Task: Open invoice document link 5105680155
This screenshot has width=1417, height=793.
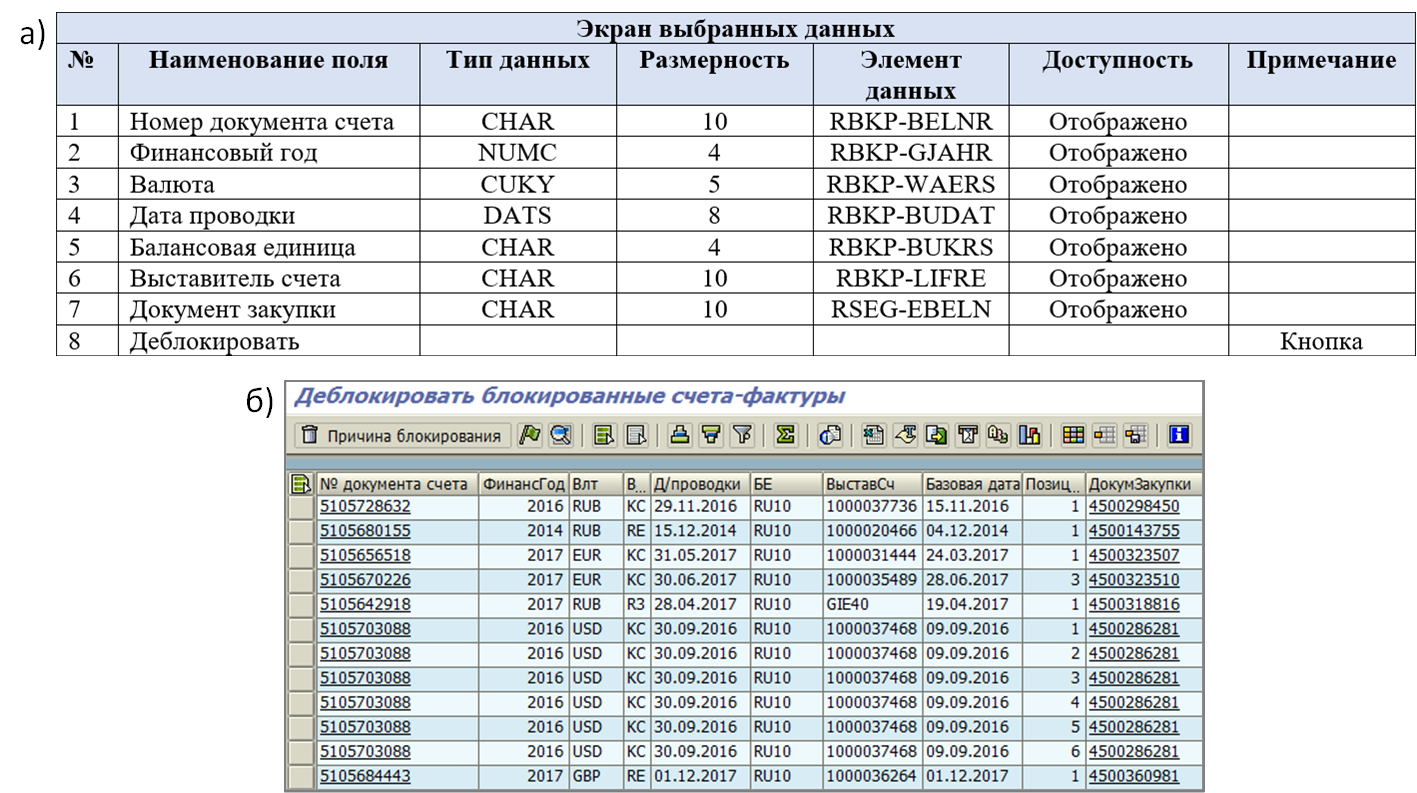Action: click(x=365, y=531)
